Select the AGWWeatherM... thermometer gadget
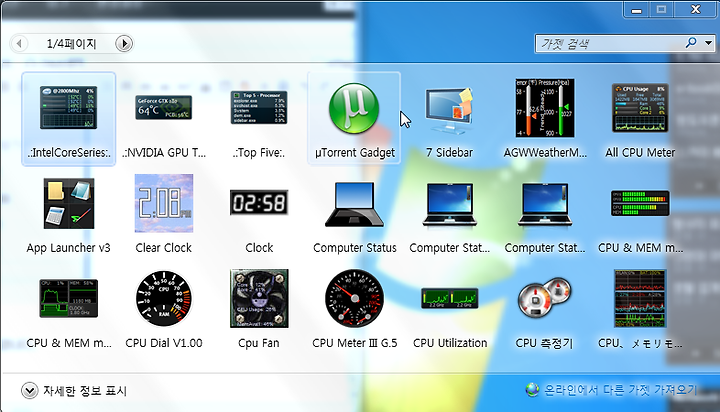Viewport: 720px width, 412px height. (x=545, y=108)
